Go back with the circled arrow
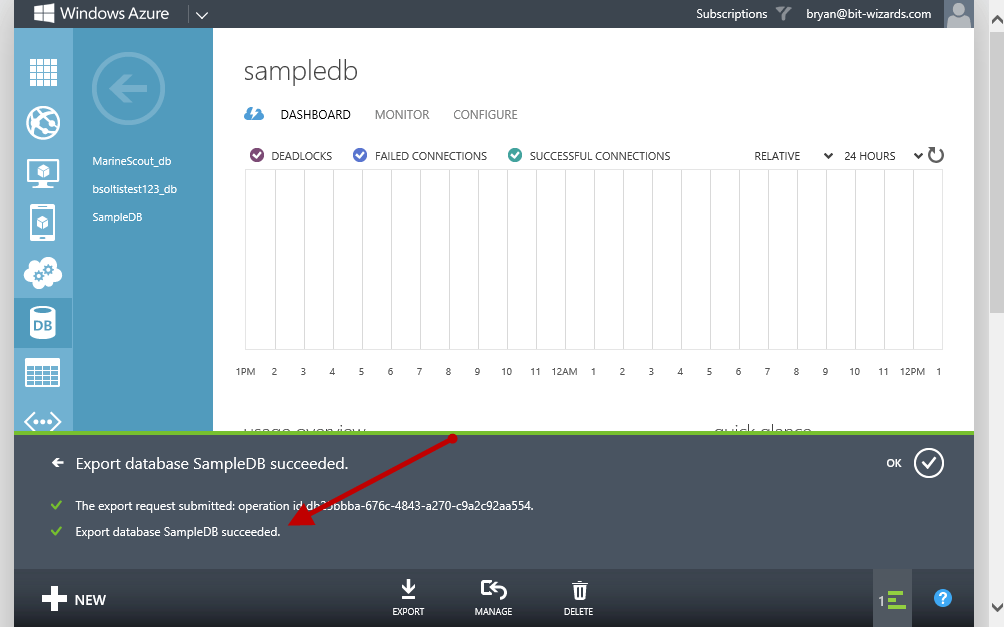 128,88
